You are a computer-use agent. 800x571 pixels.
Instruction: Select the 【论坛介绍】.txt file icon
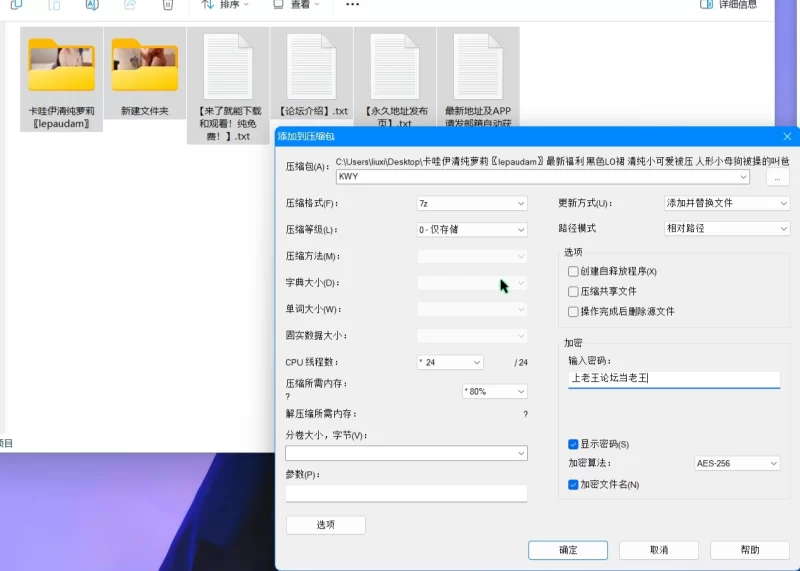[311, 67]
